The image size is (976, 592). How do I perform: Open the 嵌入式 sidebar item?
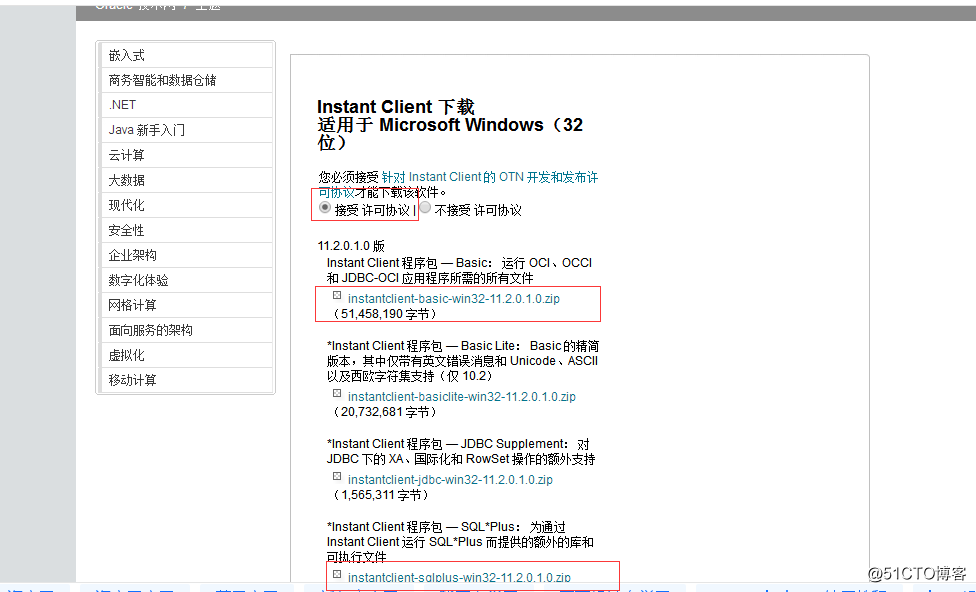pyautogui.click(x=185, y=55)
